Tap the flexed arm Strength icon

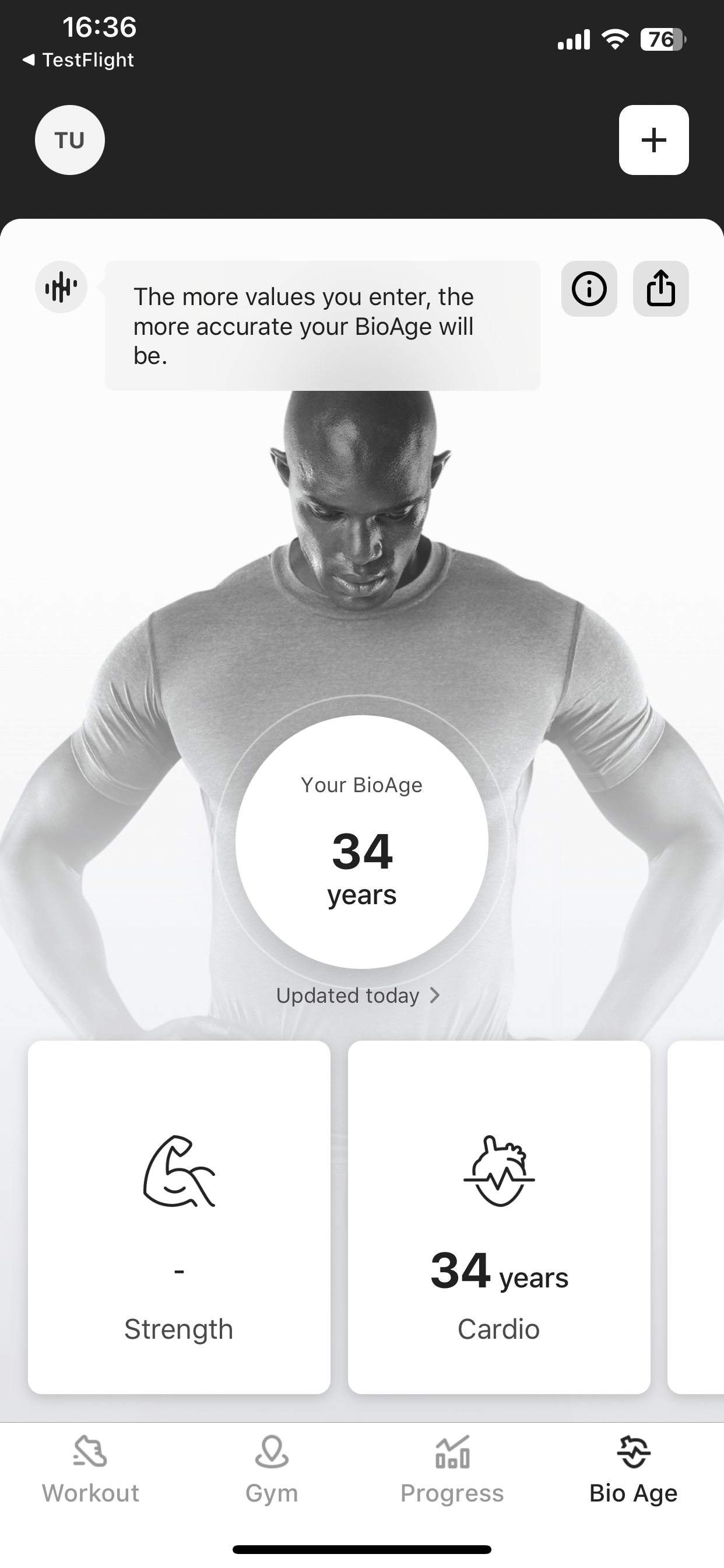pyautogui.click(x=179, y=1171)
